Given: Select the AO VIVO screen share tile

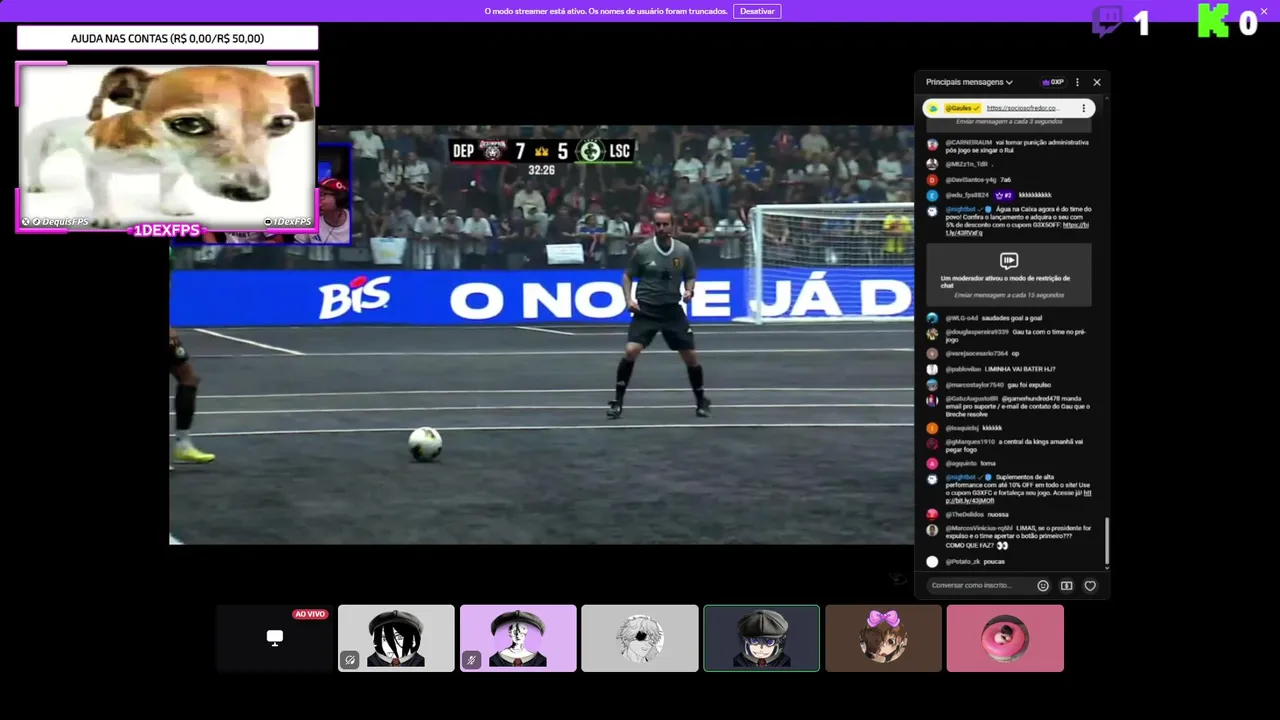Looking at the screenshot, I should pos(274,638).
